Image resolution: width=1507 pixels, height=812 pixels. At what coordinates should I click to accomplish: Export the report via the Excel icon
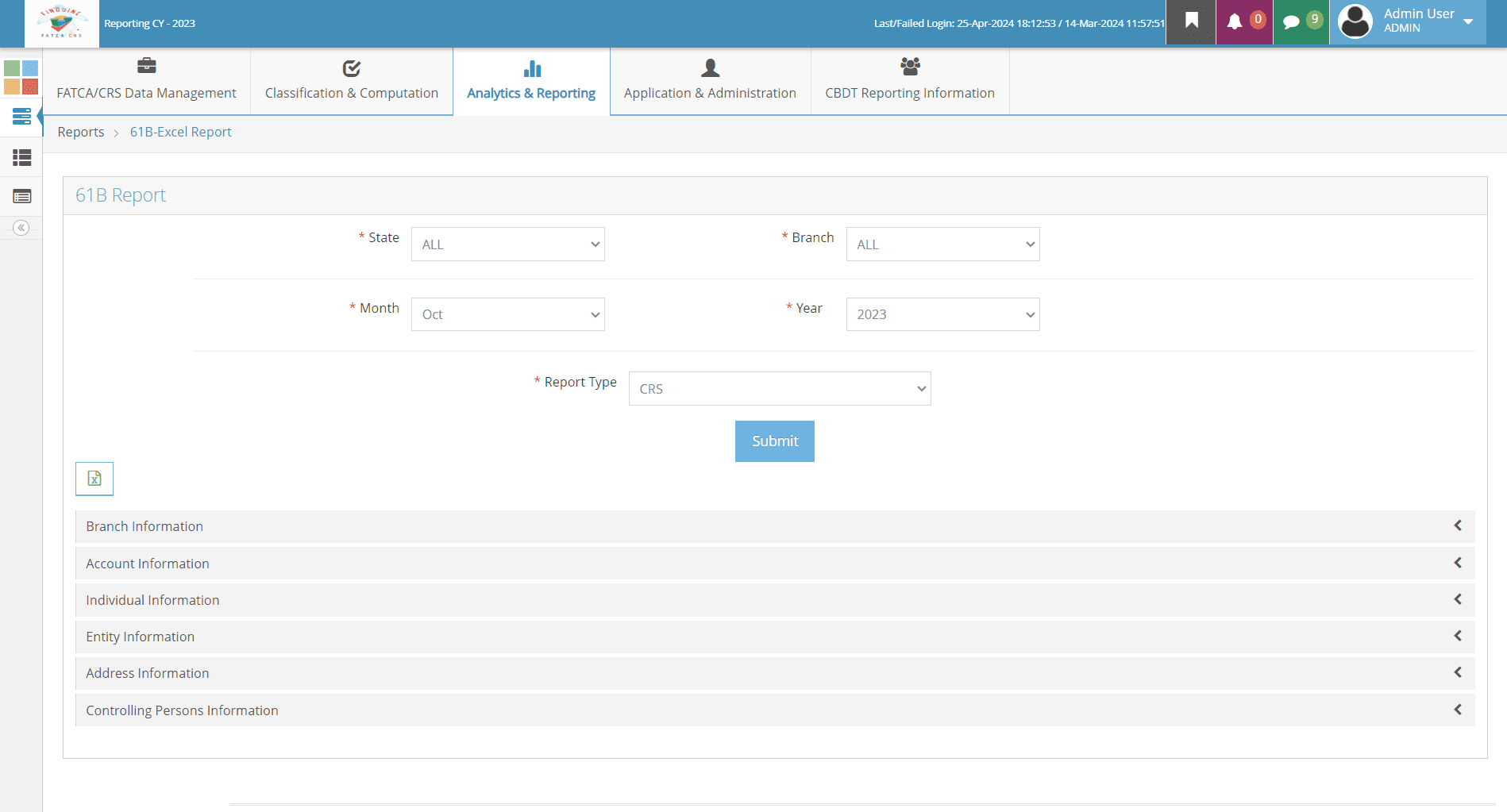point(94,479)
